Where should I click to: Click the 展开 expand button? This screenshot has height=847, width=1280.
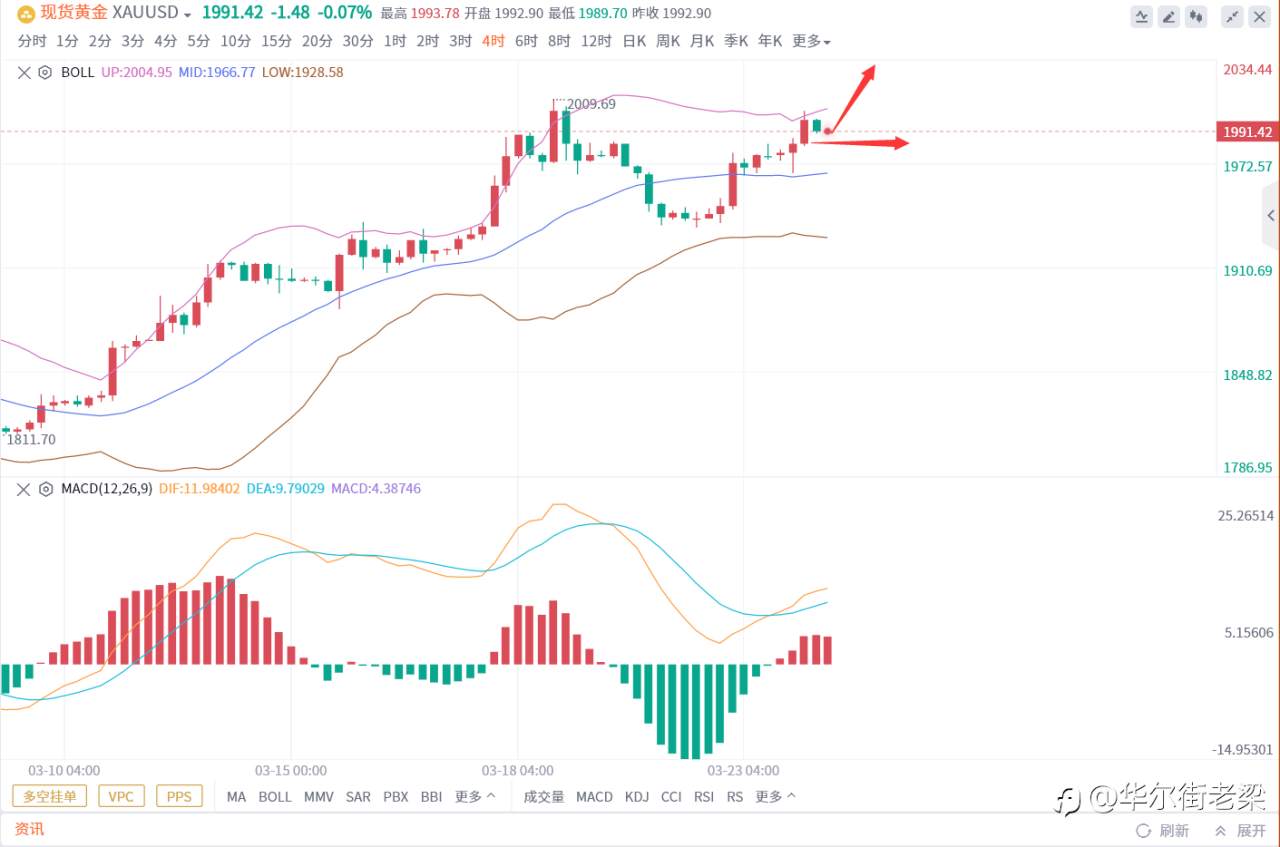coord(1240,831)
